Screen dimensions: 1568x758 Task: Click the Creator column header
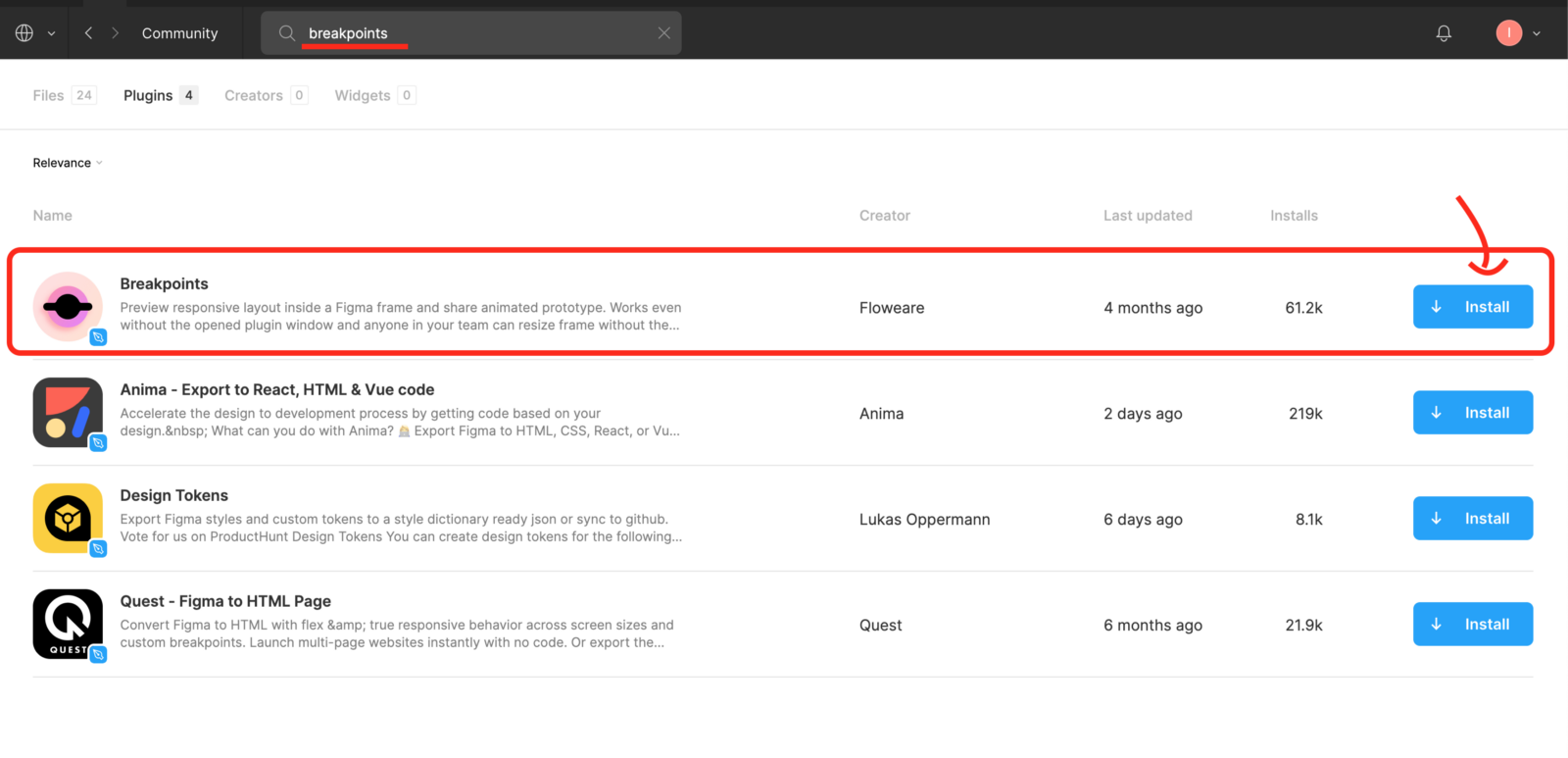(x=885, y=216)
